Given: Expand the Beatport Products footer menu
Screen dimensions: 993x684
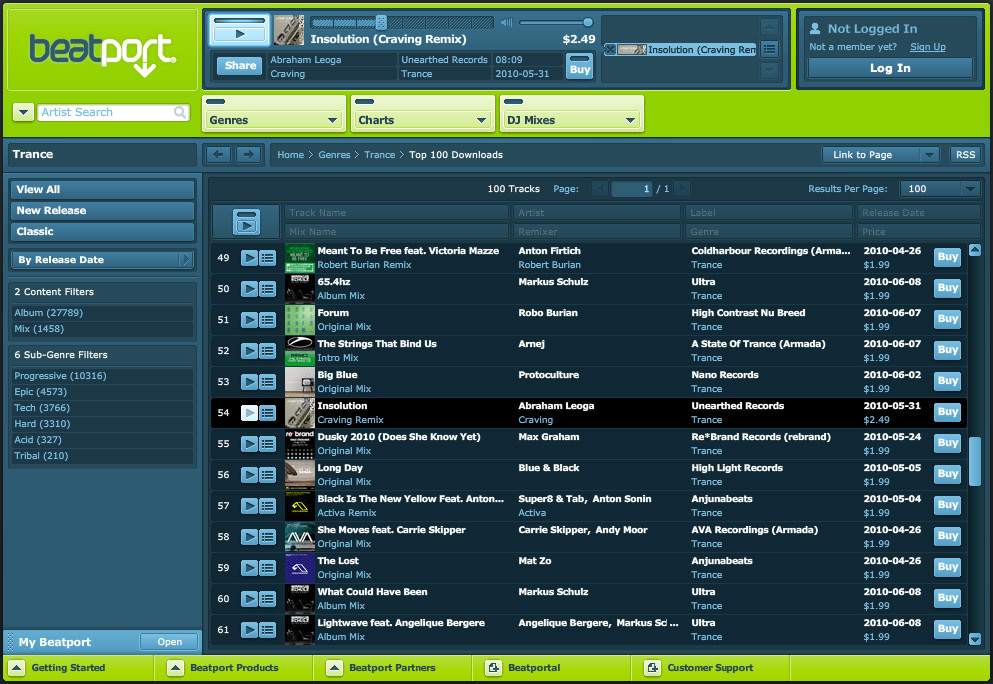Looking at the screenshot, I should pyautogui.click(x=175, y=668).
